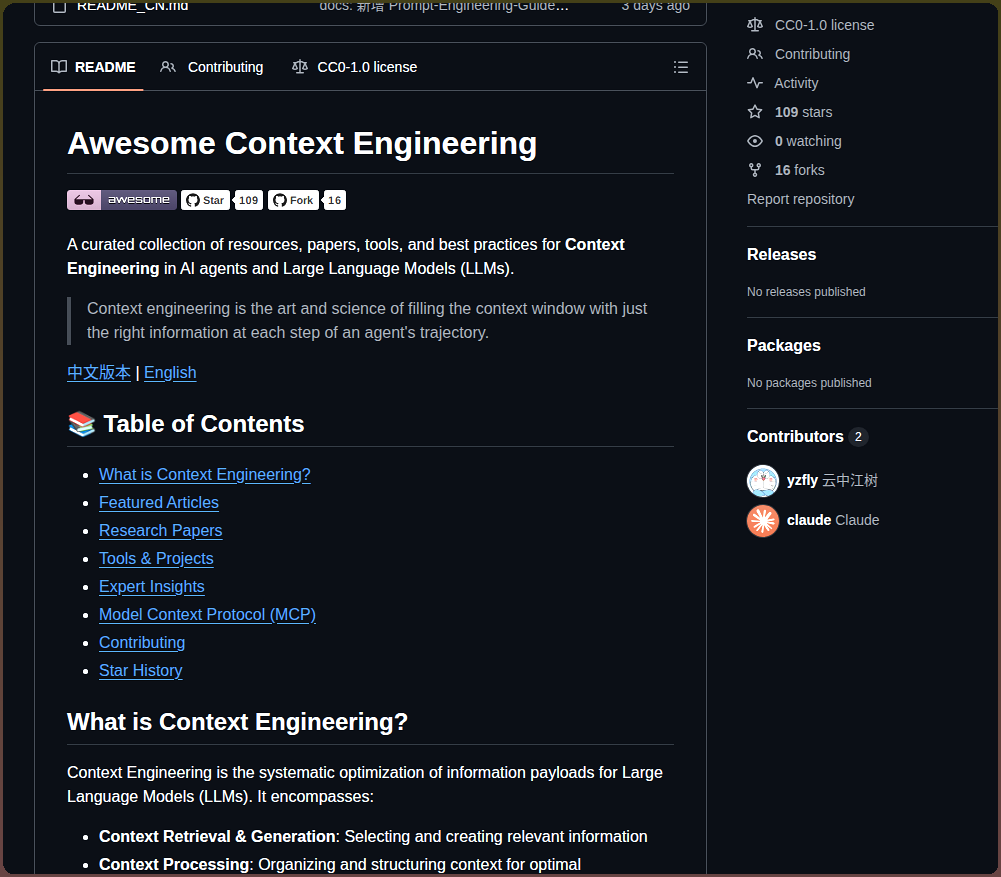
Task: Open Tools & Projects link
Action: click(x=156, y=558)
